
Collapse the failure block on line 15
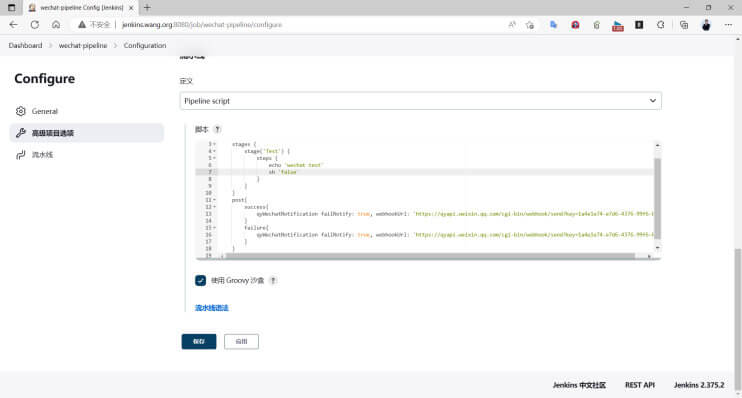click(214, 228)
